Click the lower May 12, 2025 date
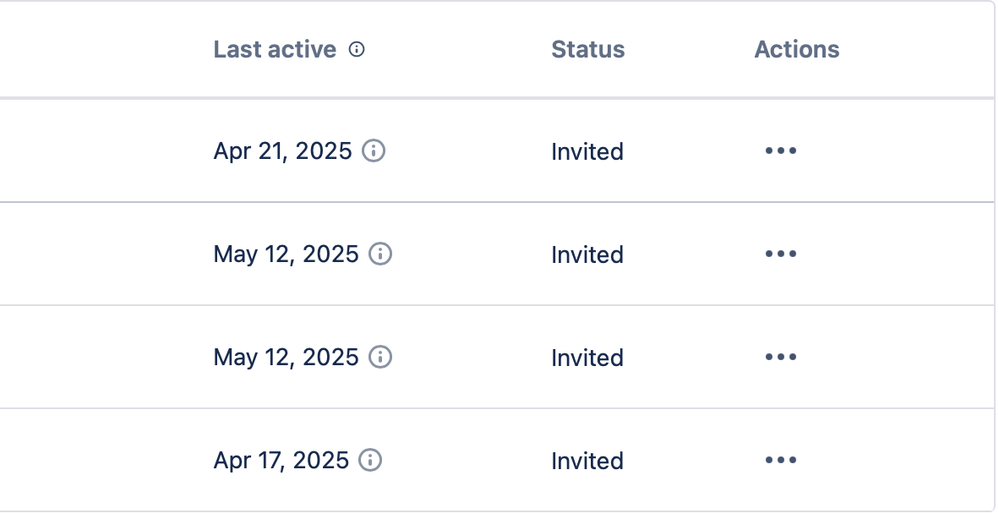The height and width of the screenshot is (514, 999). coord(285,357)
